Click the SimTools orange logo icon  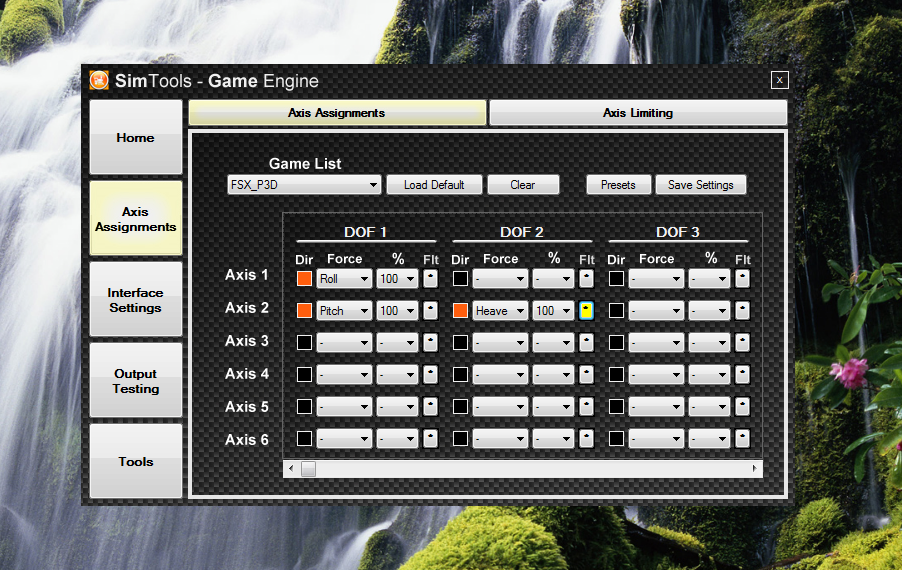click(x=99, y=81)
